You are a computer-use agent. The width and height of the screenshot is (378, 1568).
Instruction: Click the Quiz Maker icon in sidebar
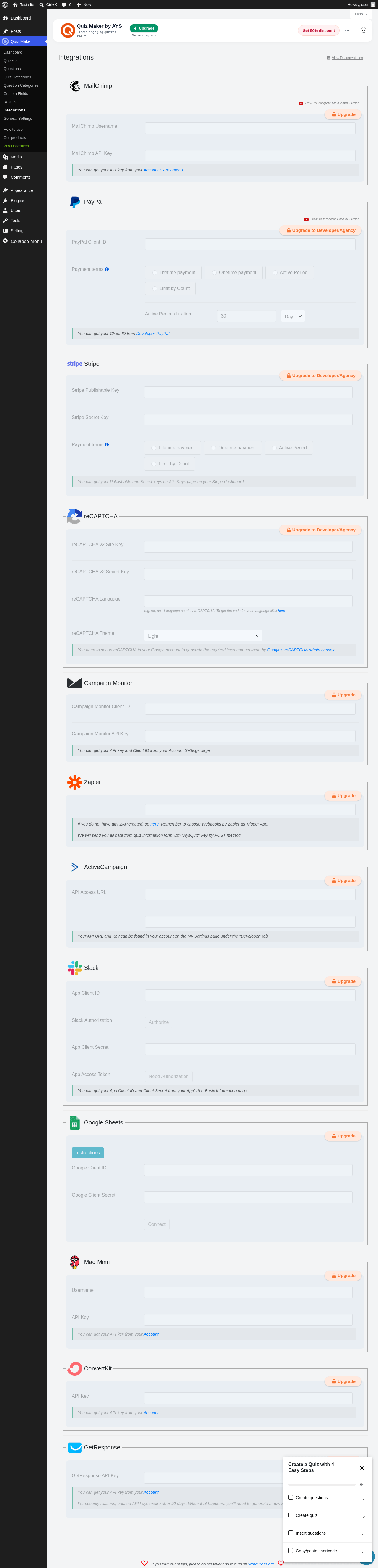pos(6,41)
